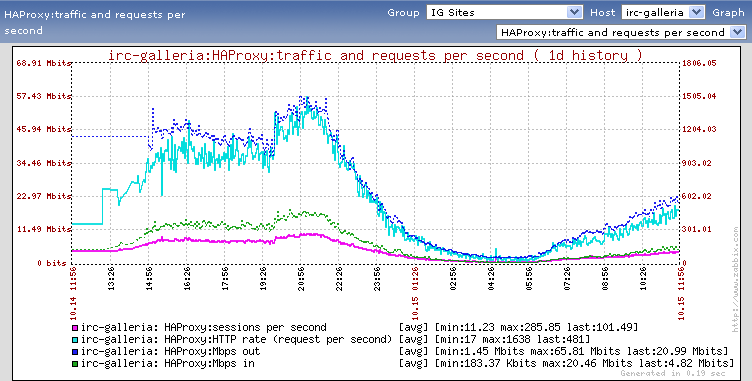Image resolution: width=752 pixels, height=381 pixels.
Task: Click the '602.02' right axis label
Action: [x=696, y=196]
